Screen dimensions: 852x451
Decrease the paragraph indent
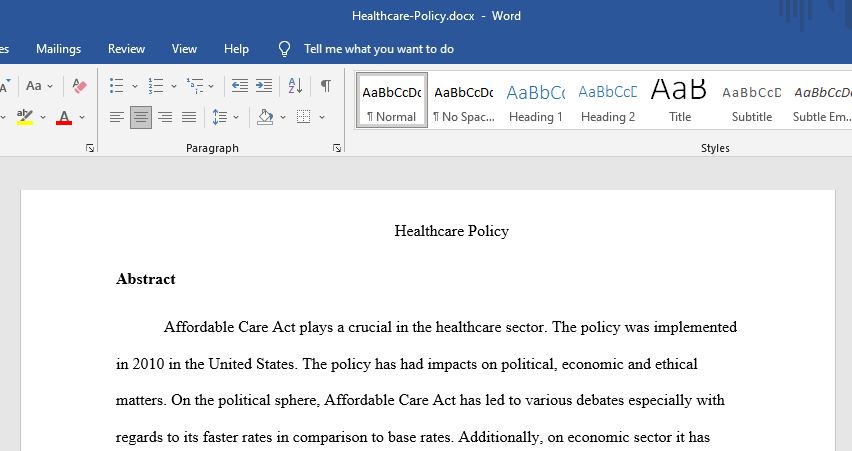click(x=240, y=86)
